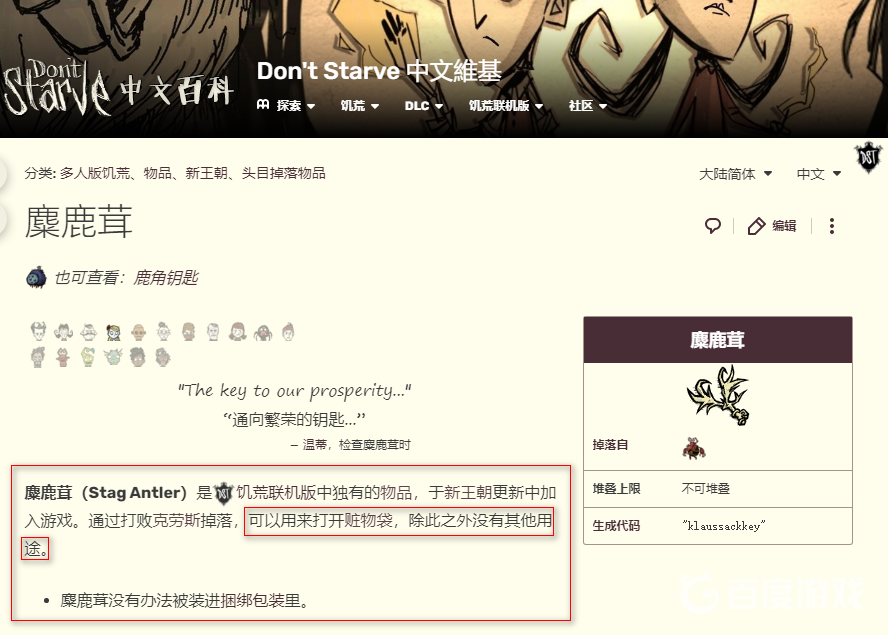This screenshot has height=635, width=888.
Task: Open the three-dot more actions menu
Action: pyautogui.click(x=831, y=226)
